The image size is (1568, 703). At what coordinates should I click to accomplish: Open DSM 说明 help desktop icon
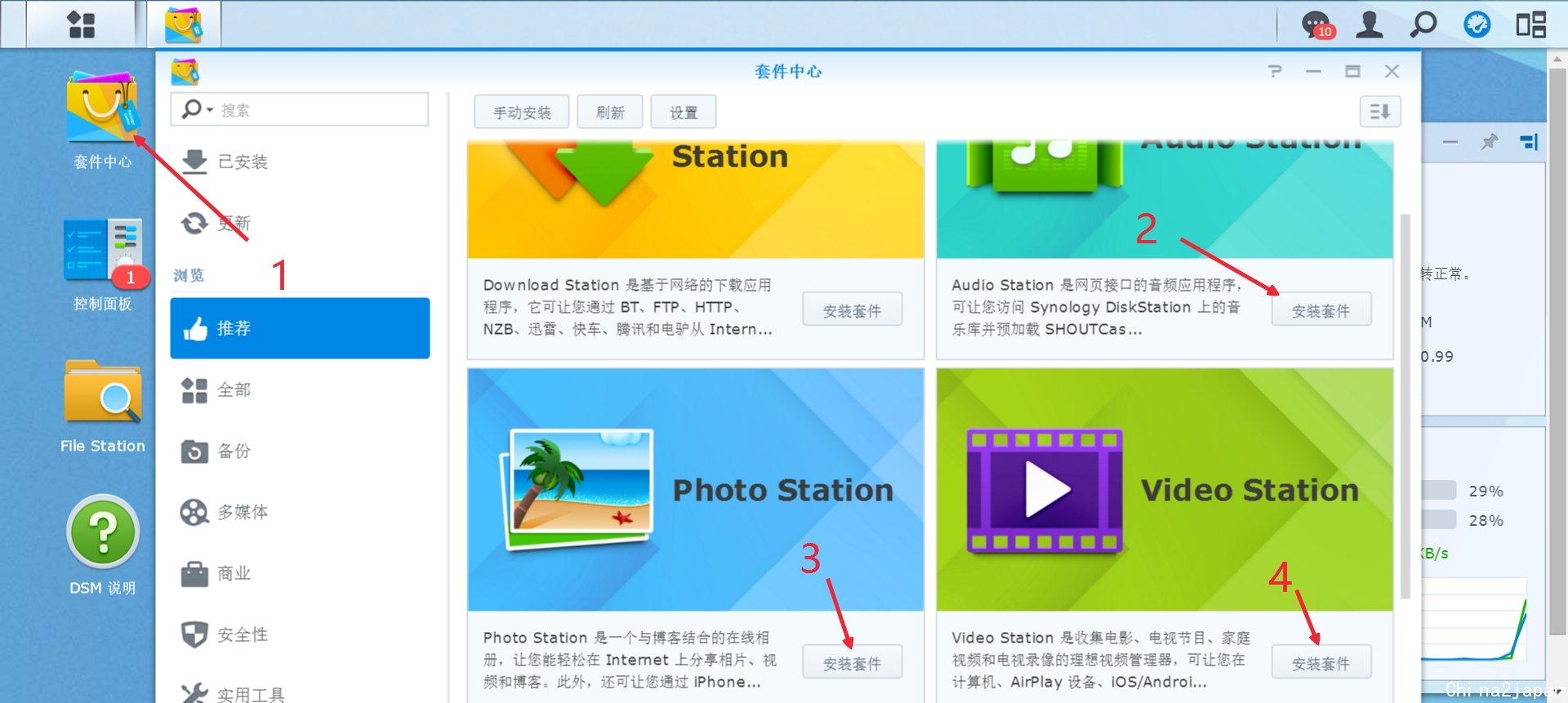click(x=103, y=545)
